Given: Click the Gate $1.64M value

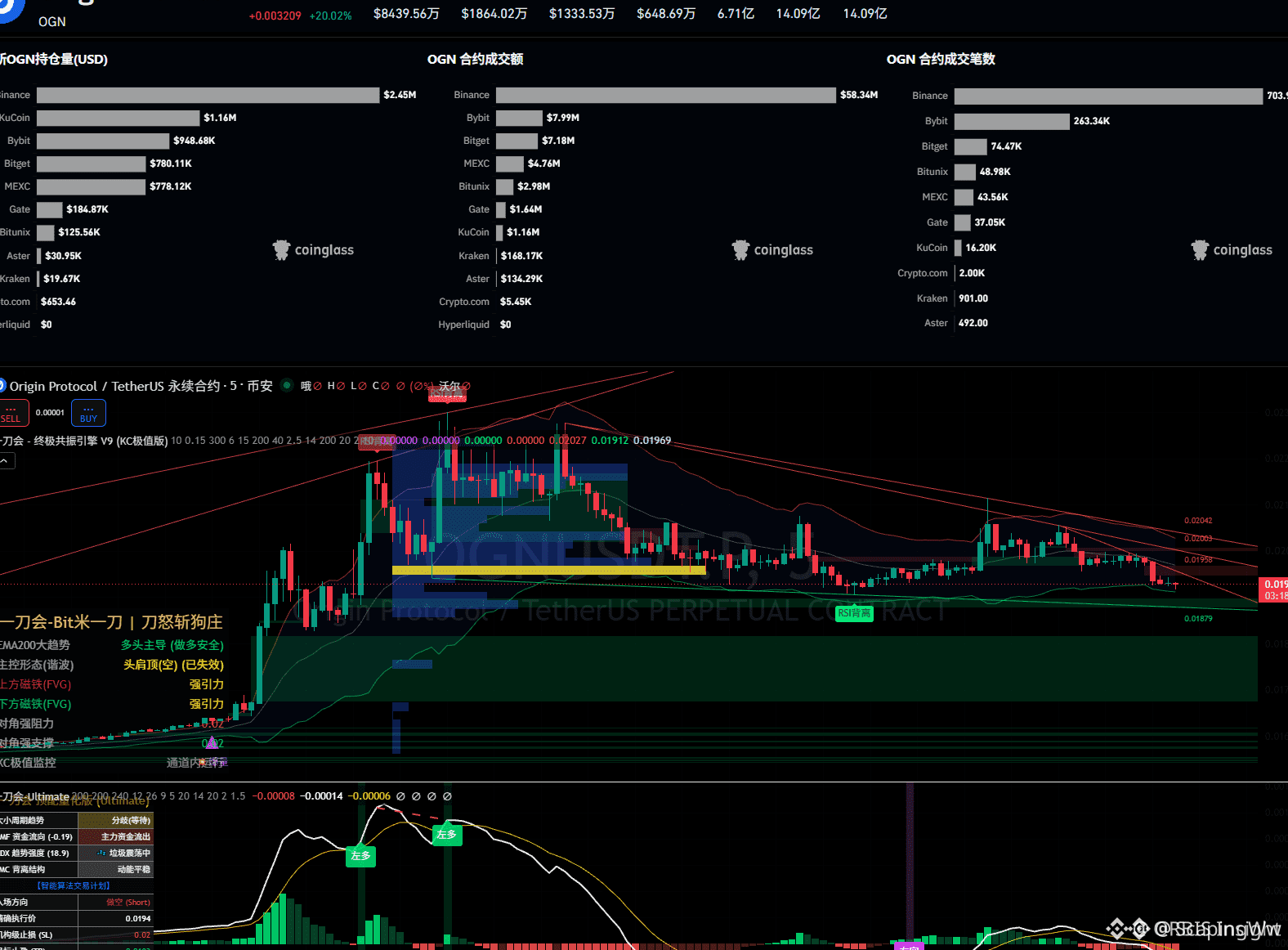Looking at the screenshot, I should (x=525, y=209).
